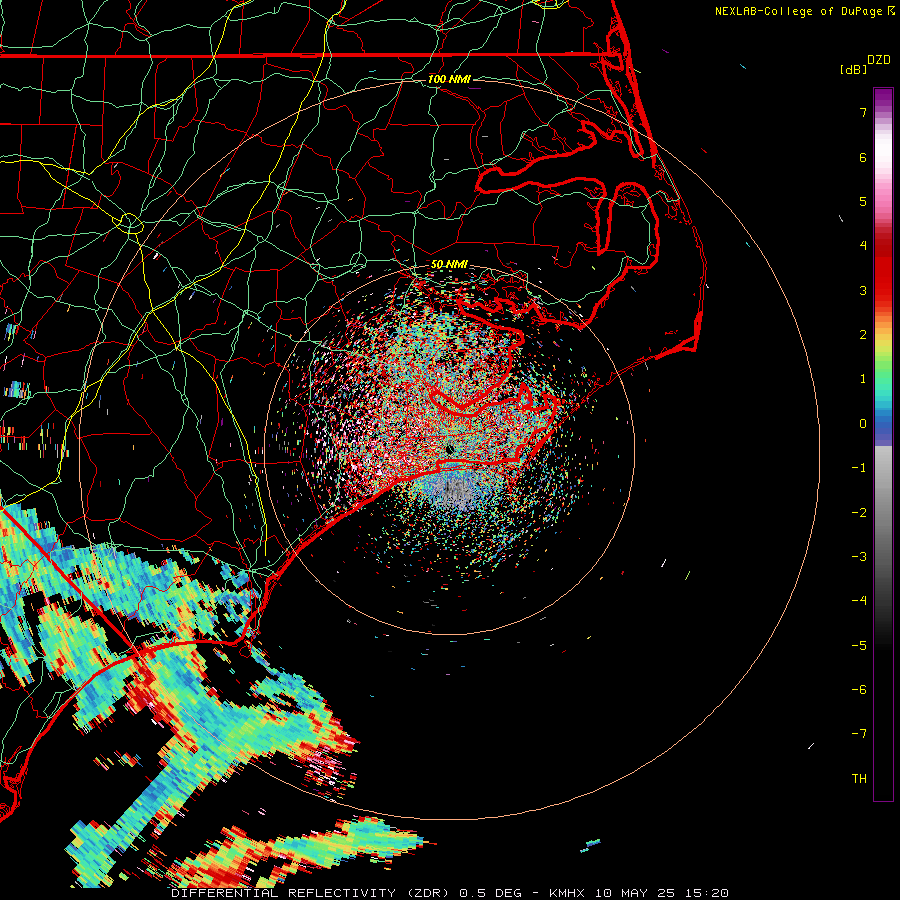Screen dimensions: 900x900
Task: Click the DIFFERENTIAL REFLECTIVITY (ZDR) caption text
Action: pos(312,893)
